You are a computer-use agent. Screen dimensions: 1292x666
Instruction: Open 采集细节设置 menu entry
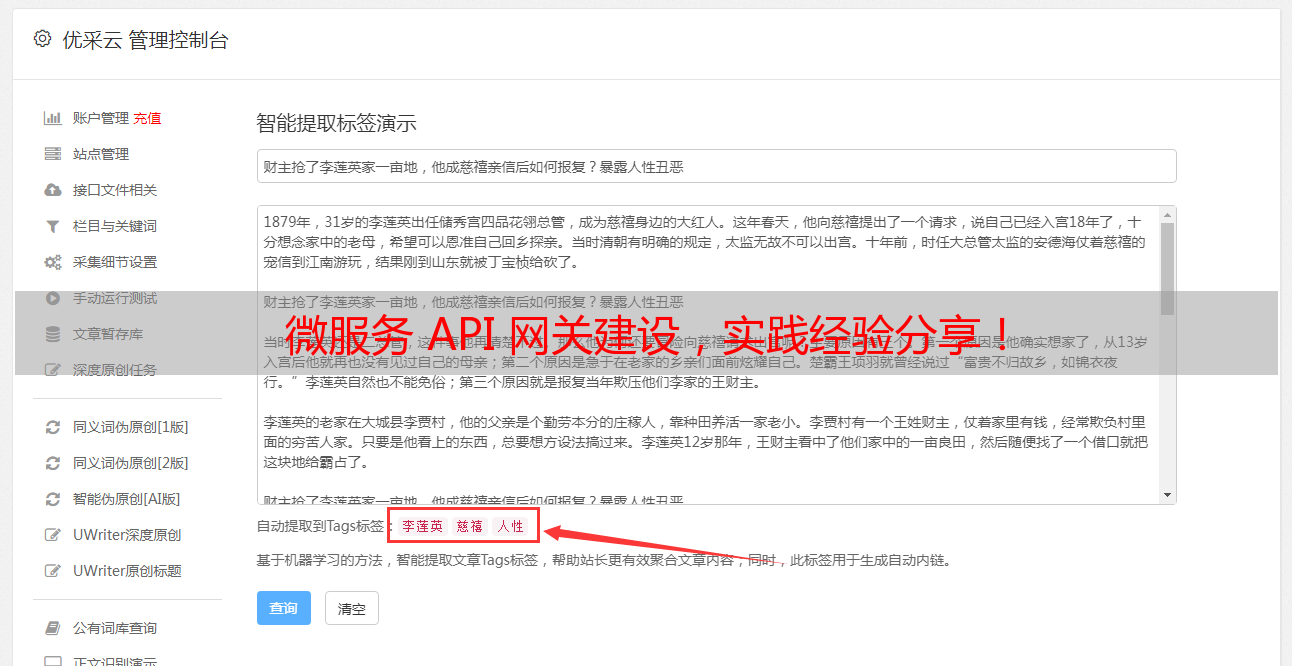tap(115, 262)
